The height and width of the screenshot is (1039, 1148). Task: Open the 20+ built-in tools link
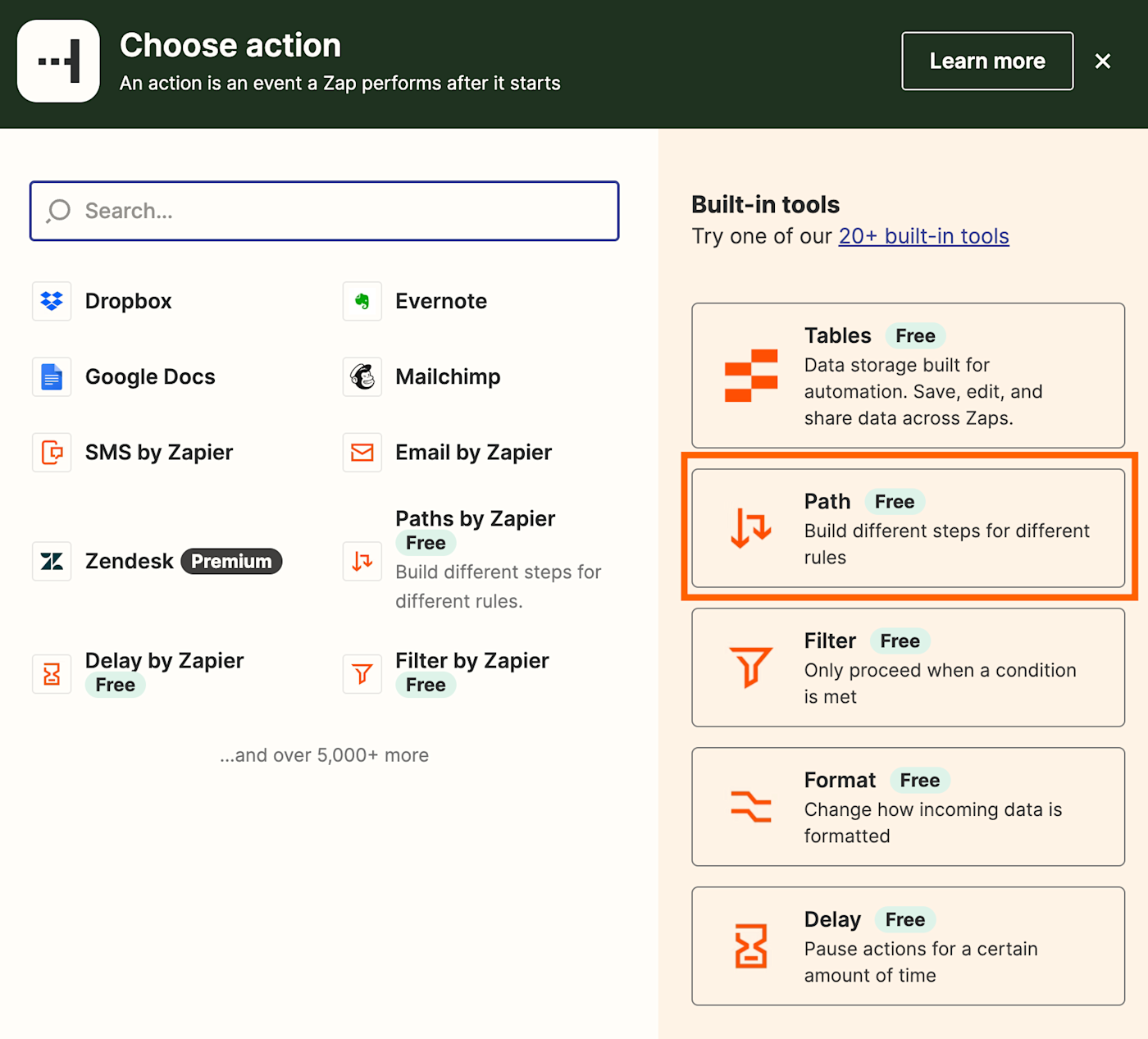click(x=923, y=236)
